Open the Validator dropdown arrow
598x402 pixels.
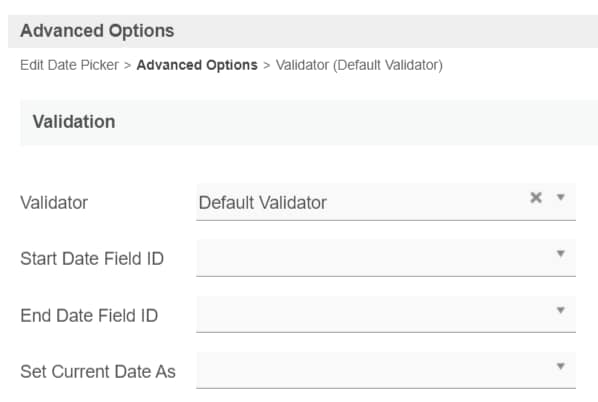pyautogui.click(x=560, y=197)
